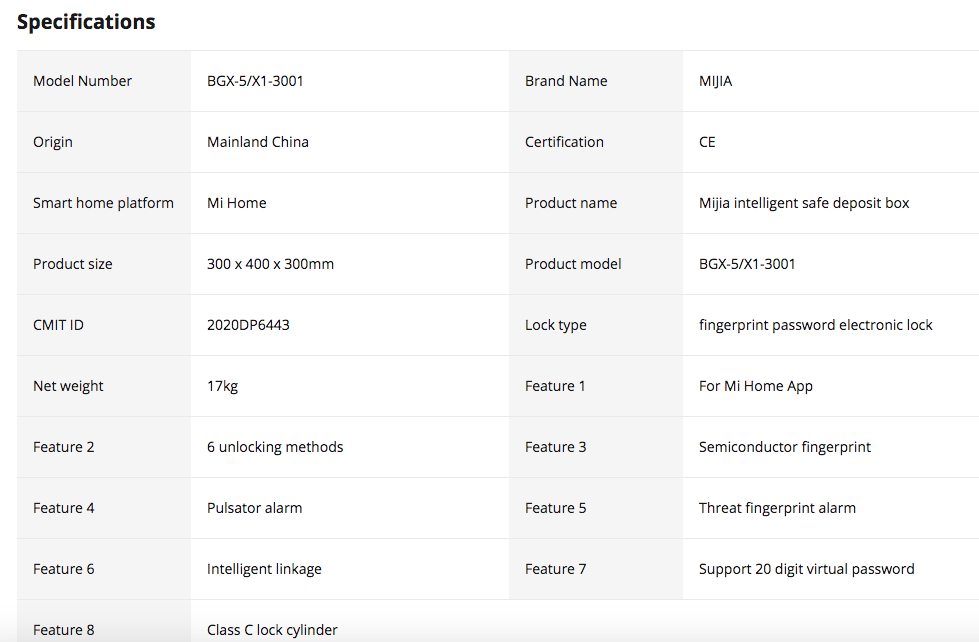Click the CMIT ID label
The height and width of the screenshot is (642, 979).
coord(58,325)
